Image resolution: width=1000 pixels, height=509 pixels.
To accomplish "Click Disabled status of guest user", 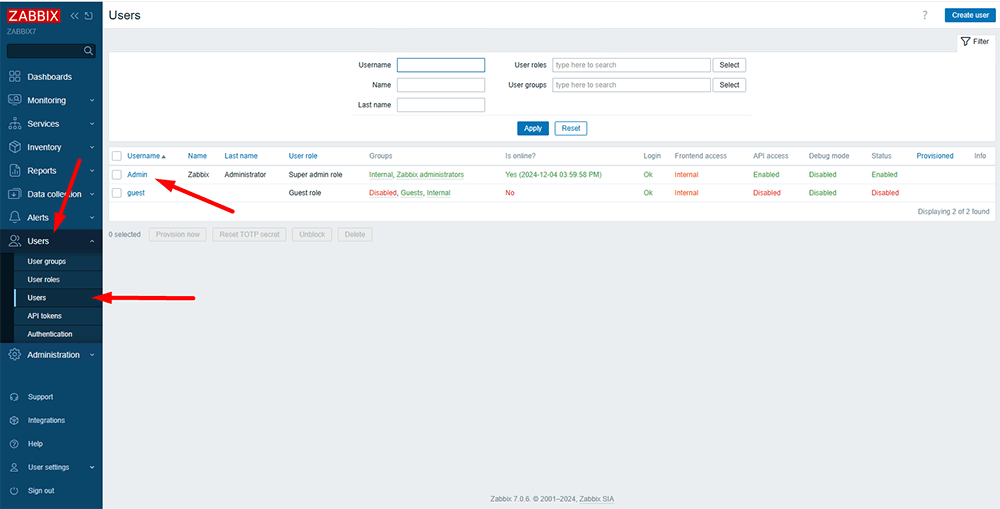I will point(885,193).
